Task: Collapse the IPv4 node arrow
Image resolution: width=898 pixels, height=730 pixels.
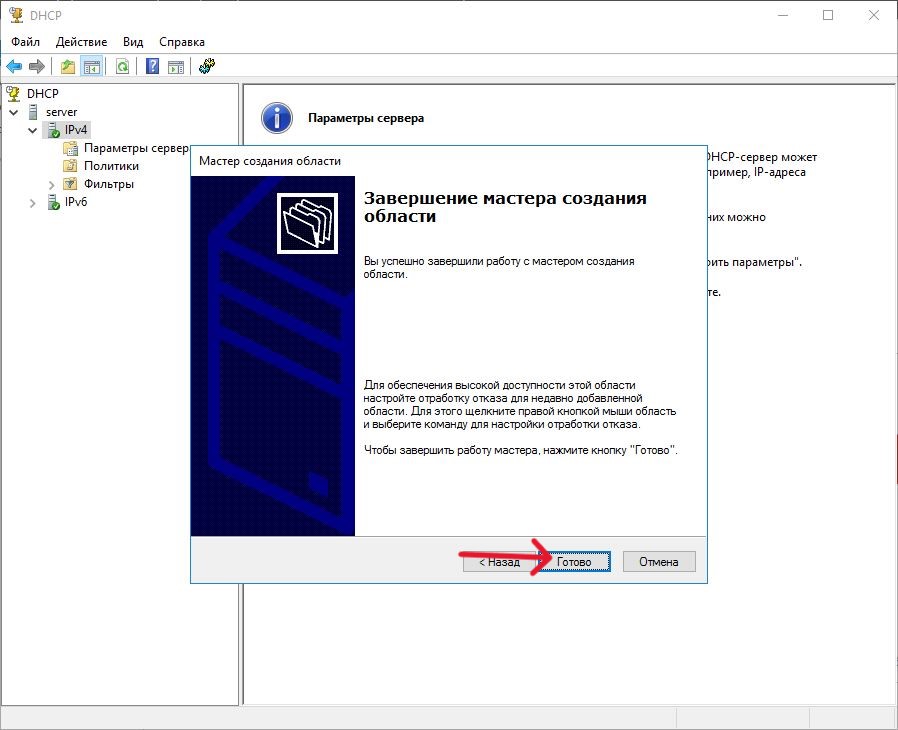Action: [x=33, y=130]
